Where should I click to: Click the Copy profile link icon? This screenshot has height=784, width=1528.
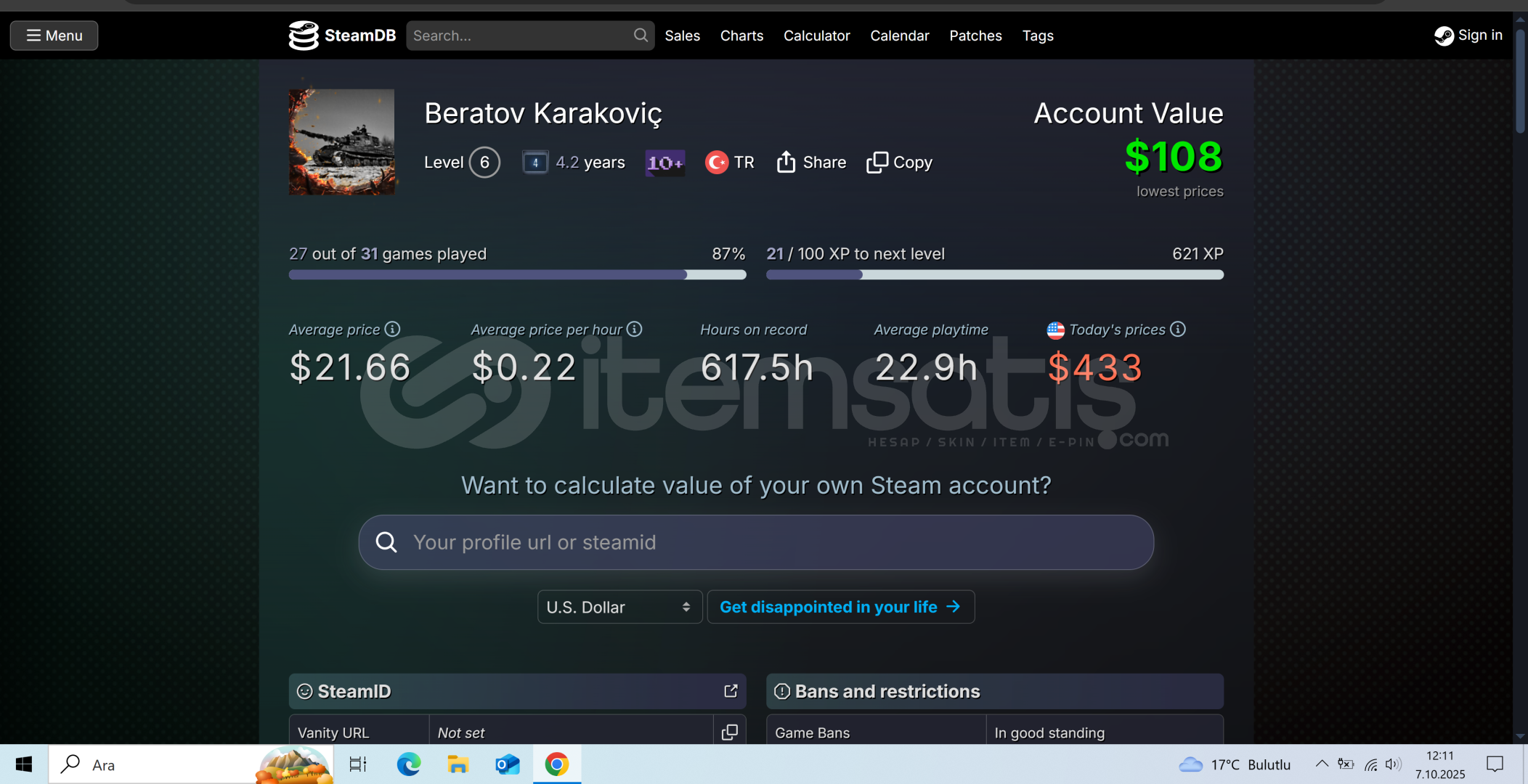coord(877,162)
